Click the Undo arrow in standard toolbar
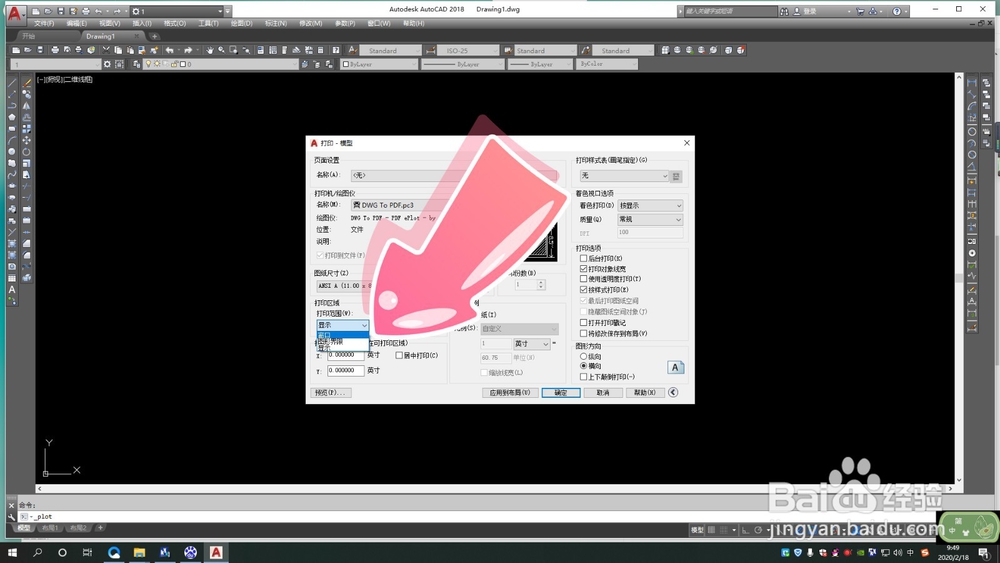Viewport: 1000px width, 563px height. click(x=170, y=50)
